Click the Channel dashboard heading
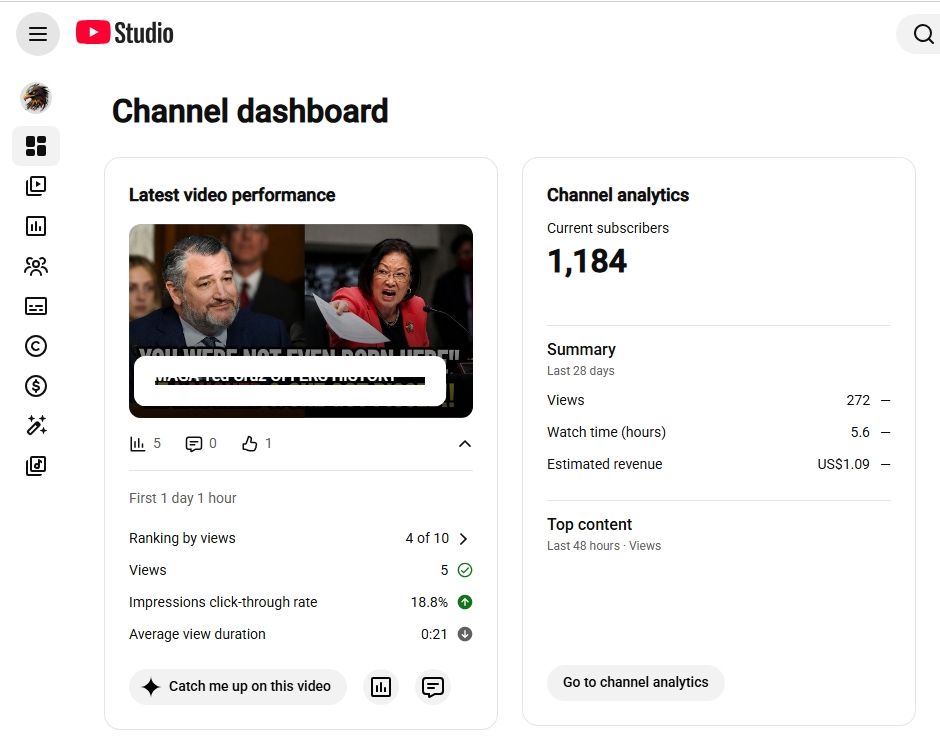 [x=250, y=111]
